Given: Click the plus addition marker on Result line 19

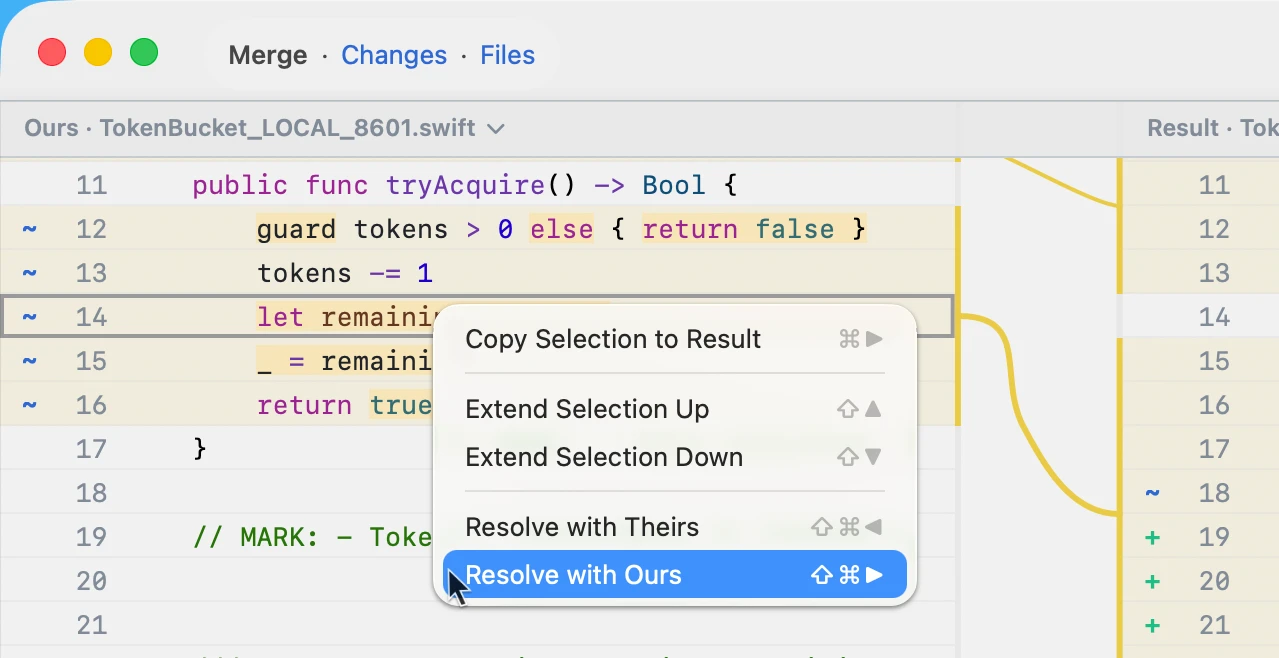Looking at the screenshot, I should coord(1153,537).
